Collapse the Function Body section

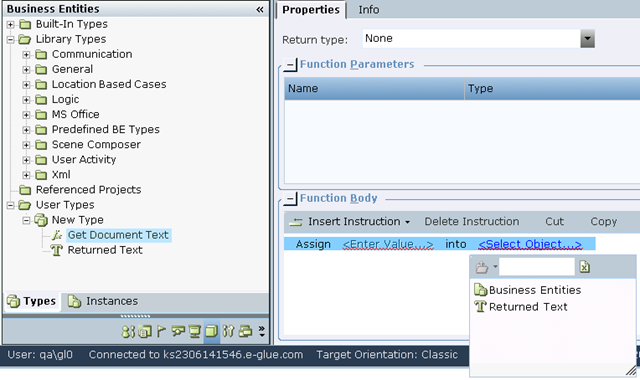[x=290, y=199]
